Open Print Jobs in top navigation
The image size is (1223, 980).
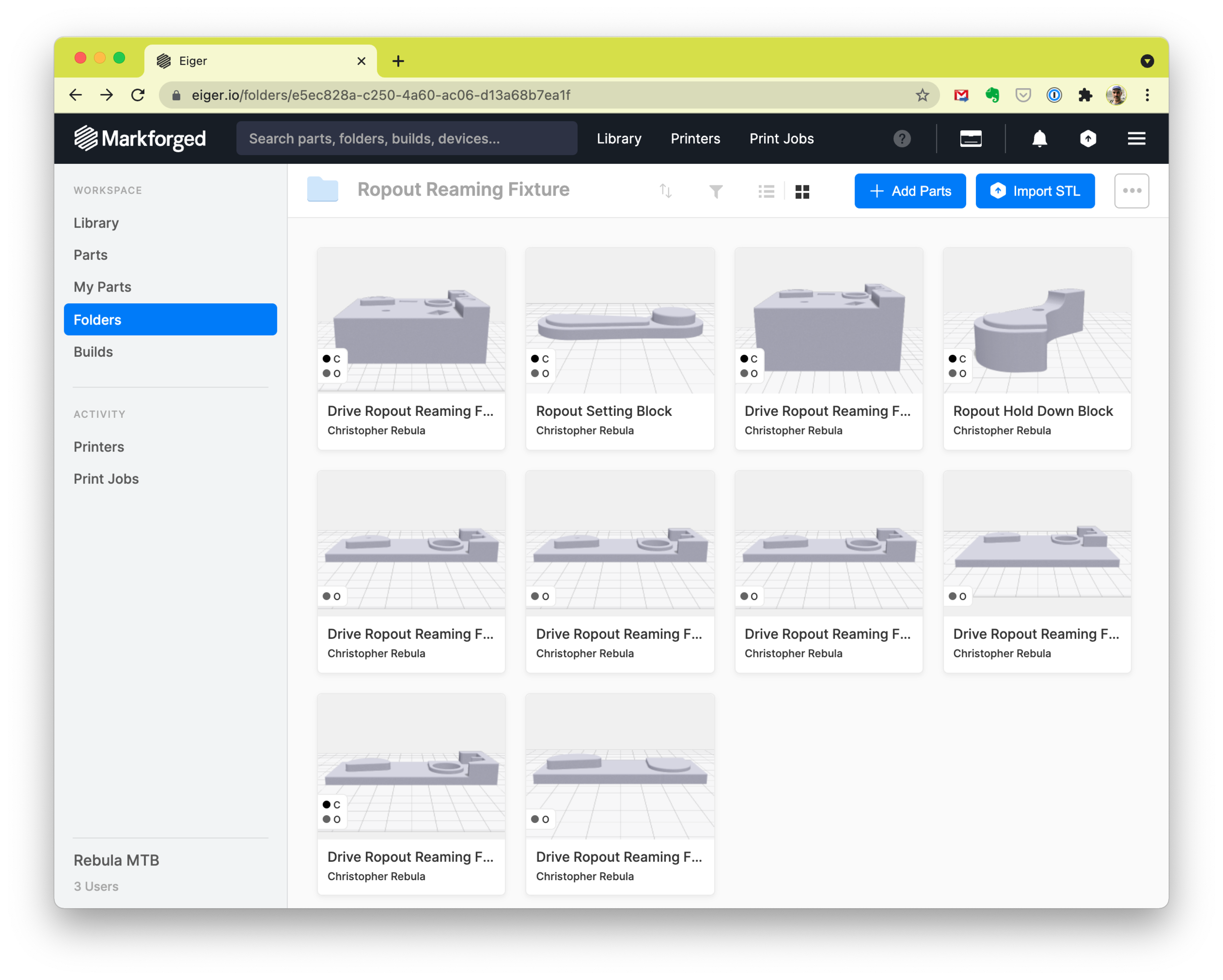tap(781, 138)
